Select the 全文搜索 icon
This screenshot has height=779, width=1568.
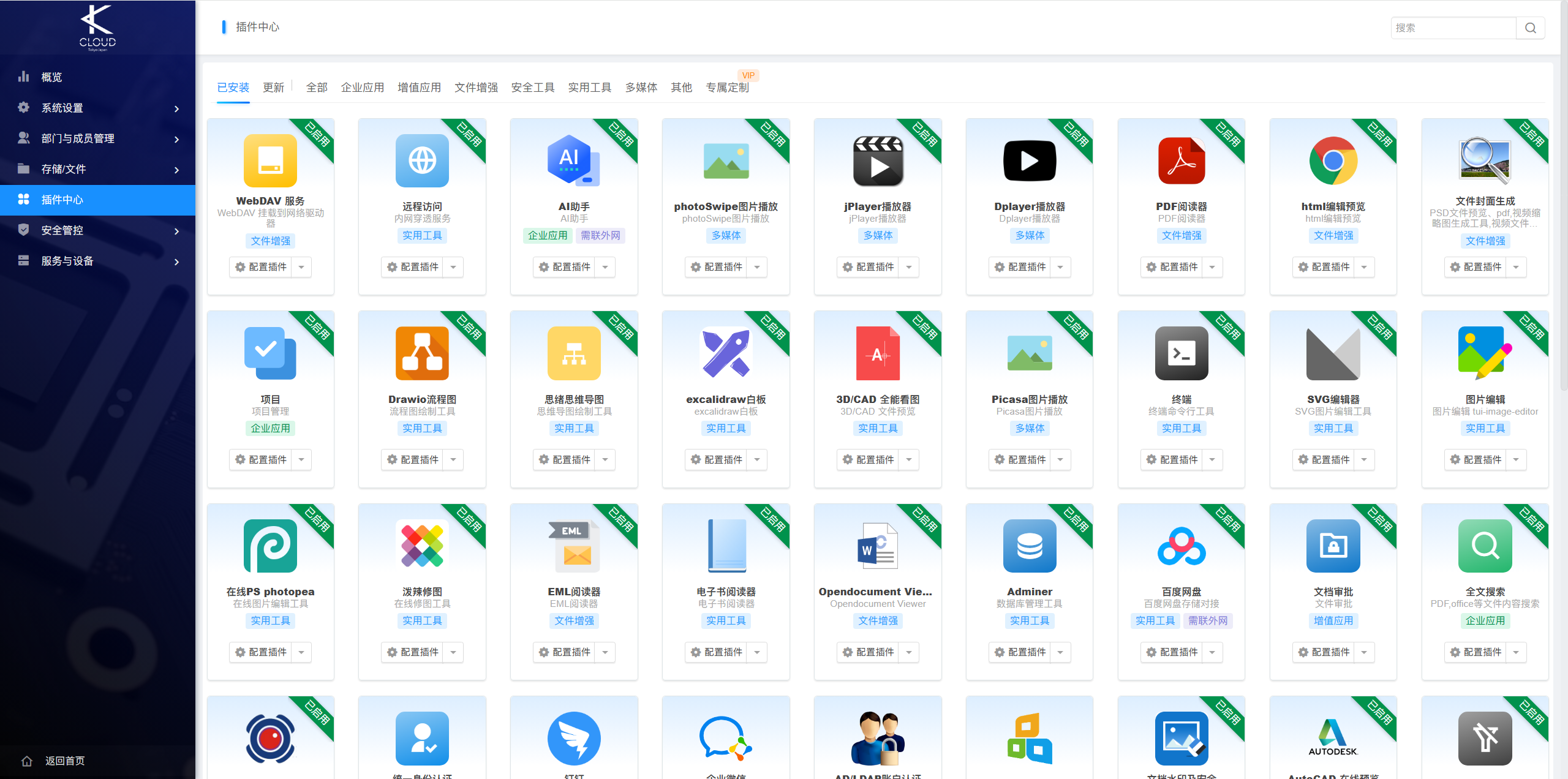click(x=1485, y=546)
